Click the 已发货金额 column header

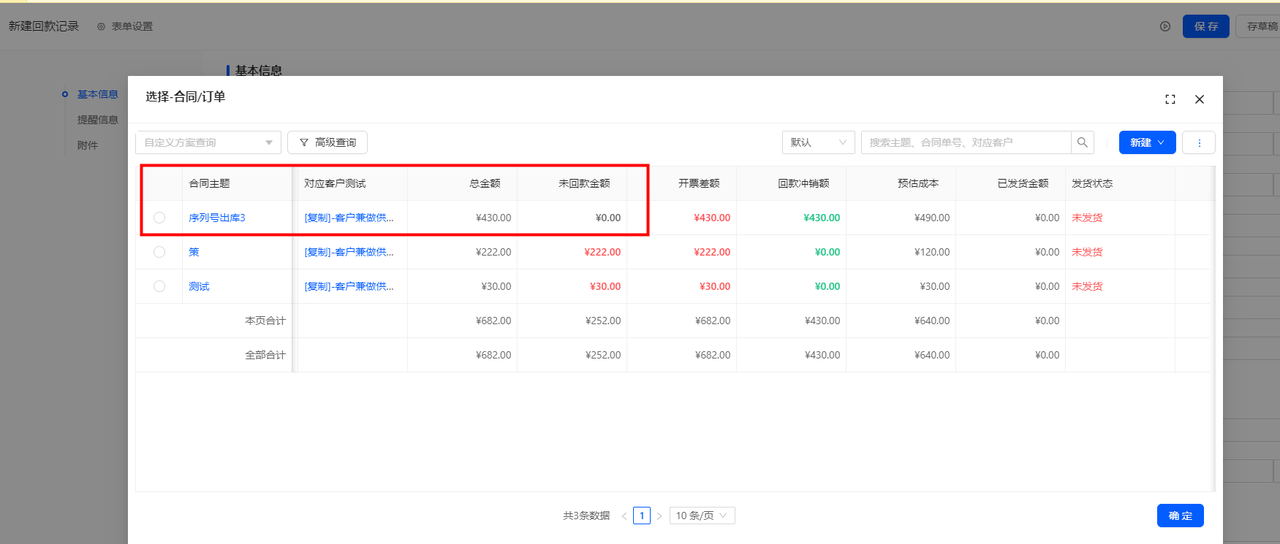[1023, 184]
